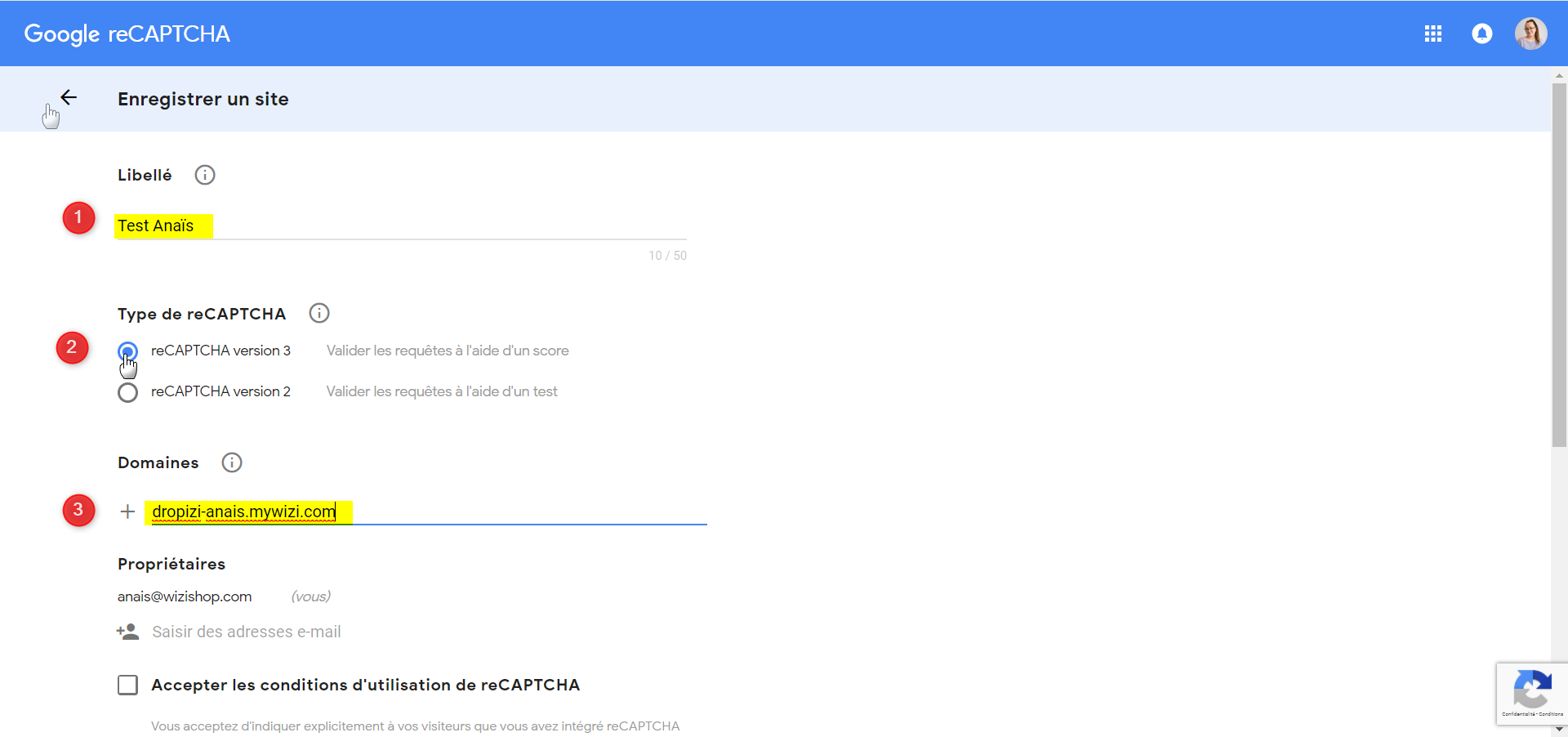Image resolution: width=1568 pixels, height=737 pixels.
Task: Click the label Accepter les conditions d'utilisation de reCAPTCHA
Action: [x=366, y=685]
